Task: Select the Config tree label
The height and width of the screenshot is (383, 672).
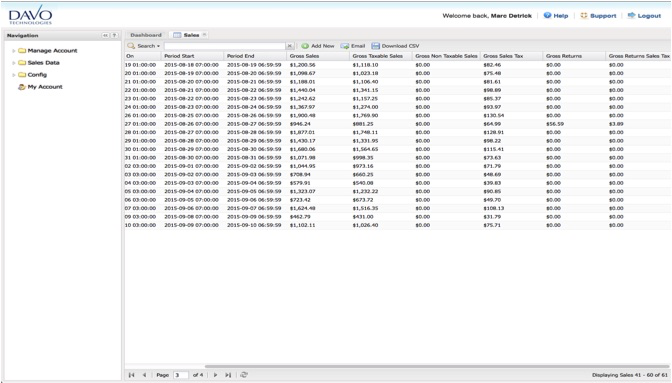Action: 37,75
